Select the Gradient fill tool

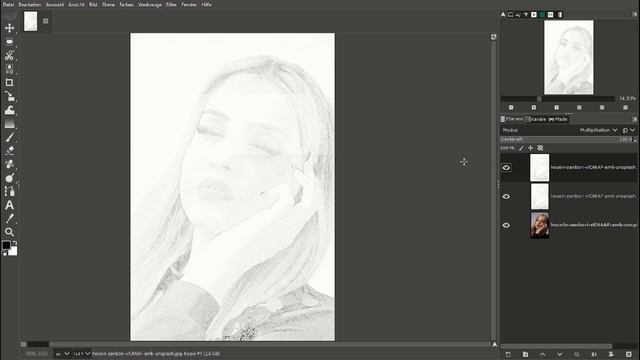pyautogui.click(x=9, y=124)
